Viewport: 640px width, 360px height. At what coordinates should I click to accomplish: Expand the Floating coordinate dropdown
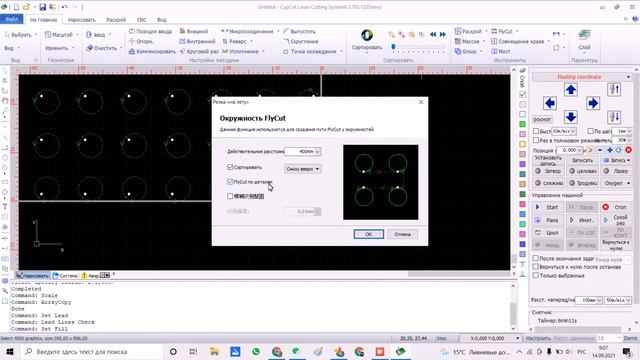coord(628,77)
